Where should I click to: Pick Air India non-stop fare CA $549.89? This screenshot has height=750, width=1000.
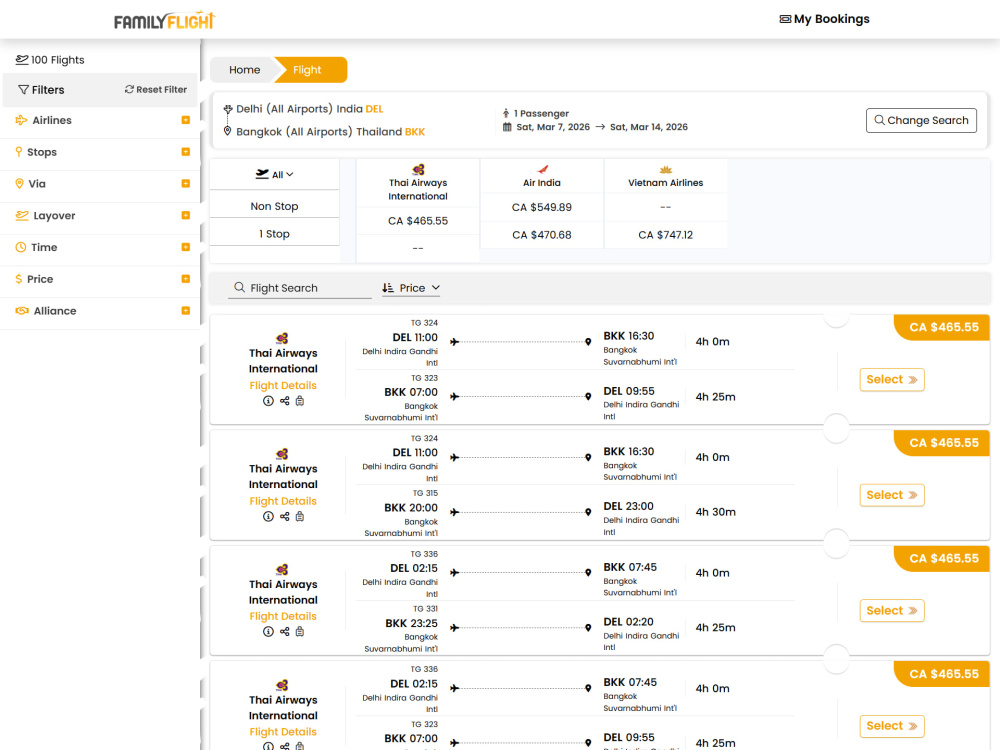pyautogui.click(x=541, y=207)
